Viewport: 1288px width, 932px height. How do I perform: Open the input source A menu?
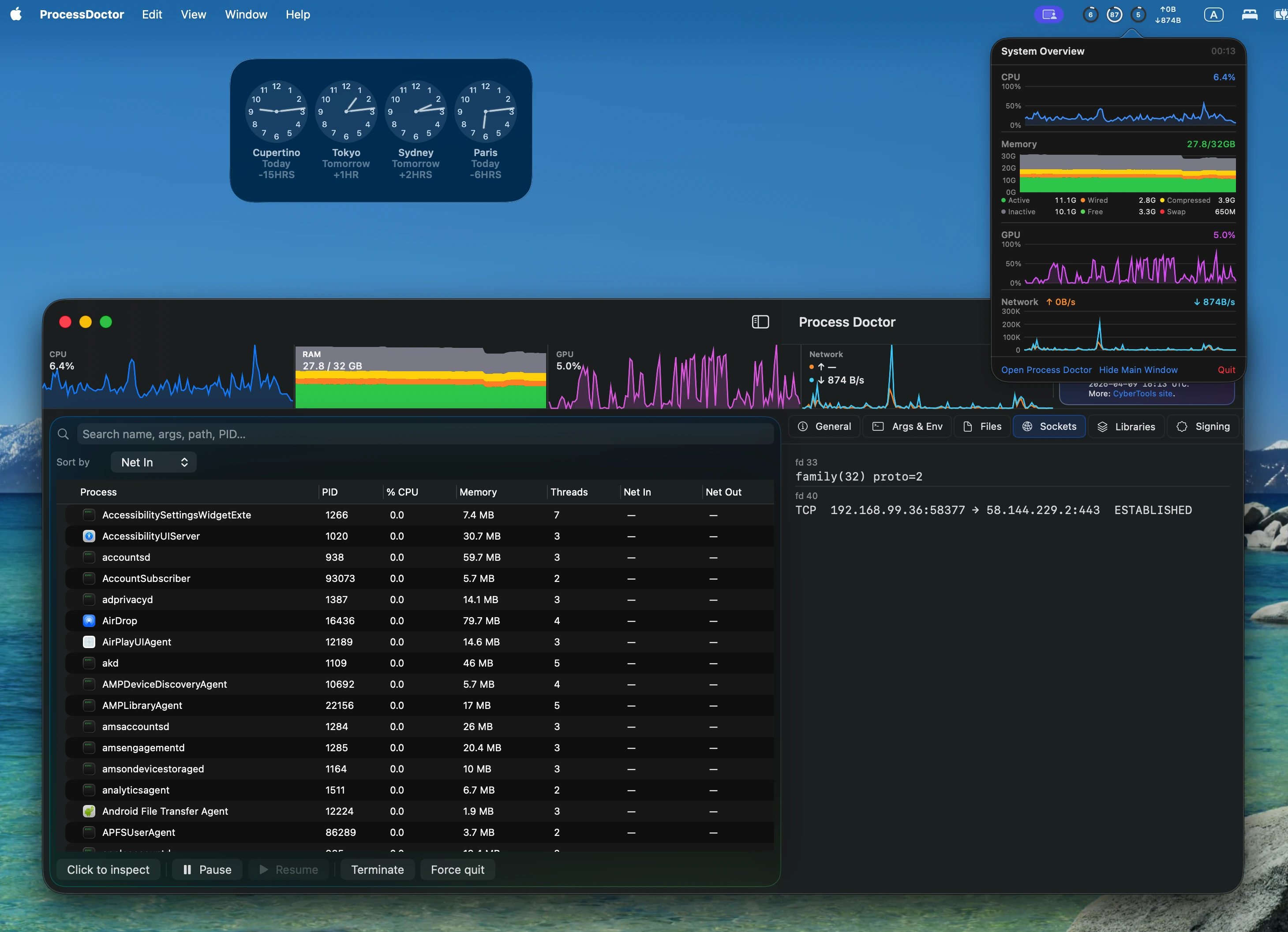1213,15
